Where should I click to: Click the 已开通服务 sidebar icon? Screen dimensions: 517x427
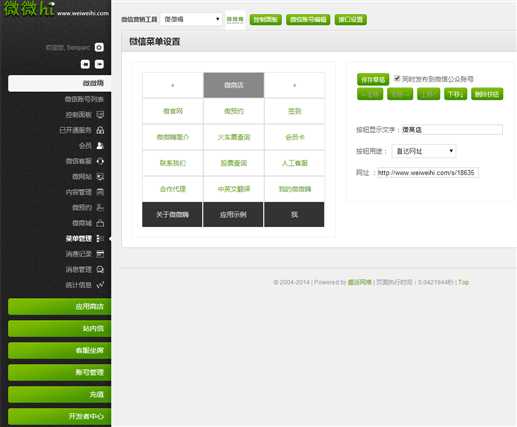[x=100, y=130]
